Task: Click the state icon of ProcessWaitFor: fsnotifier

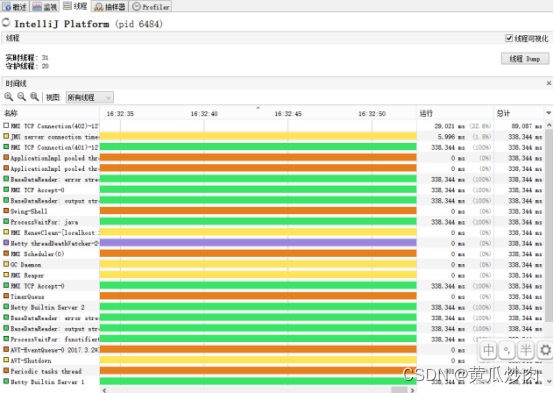Action: (6, 339)
